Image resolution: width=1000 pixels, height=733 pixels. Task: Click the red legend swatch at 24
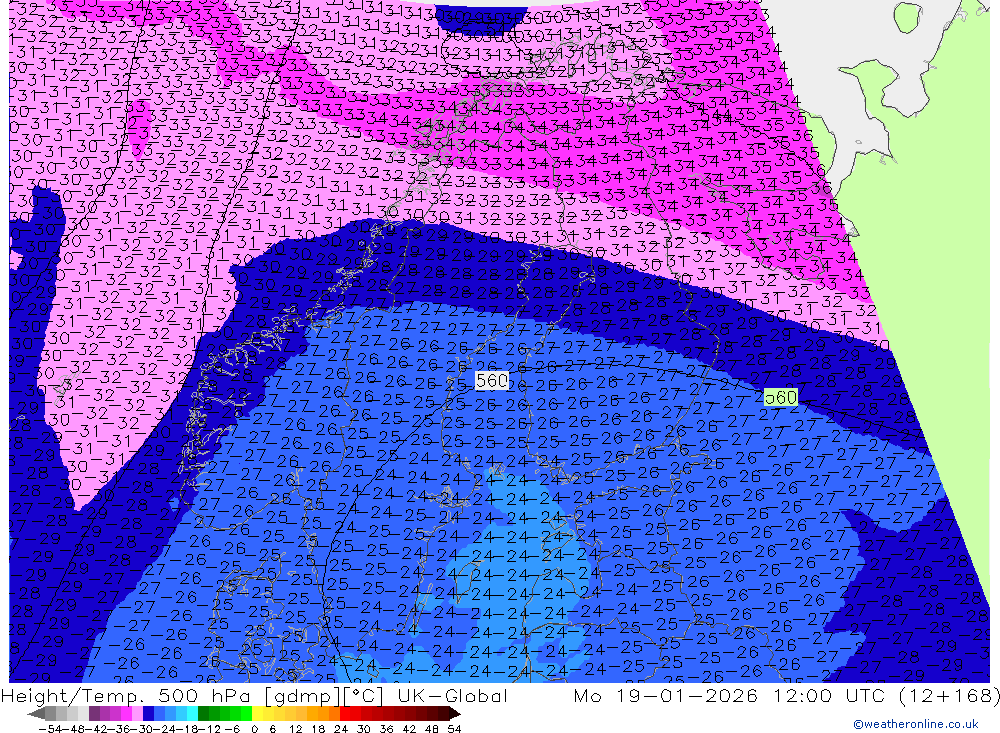[345, 714]
